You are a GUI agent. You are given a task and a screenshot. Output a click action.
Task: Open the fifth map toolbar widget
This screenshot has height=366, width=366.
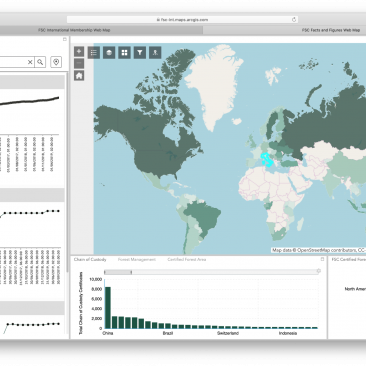click(155, 52)
